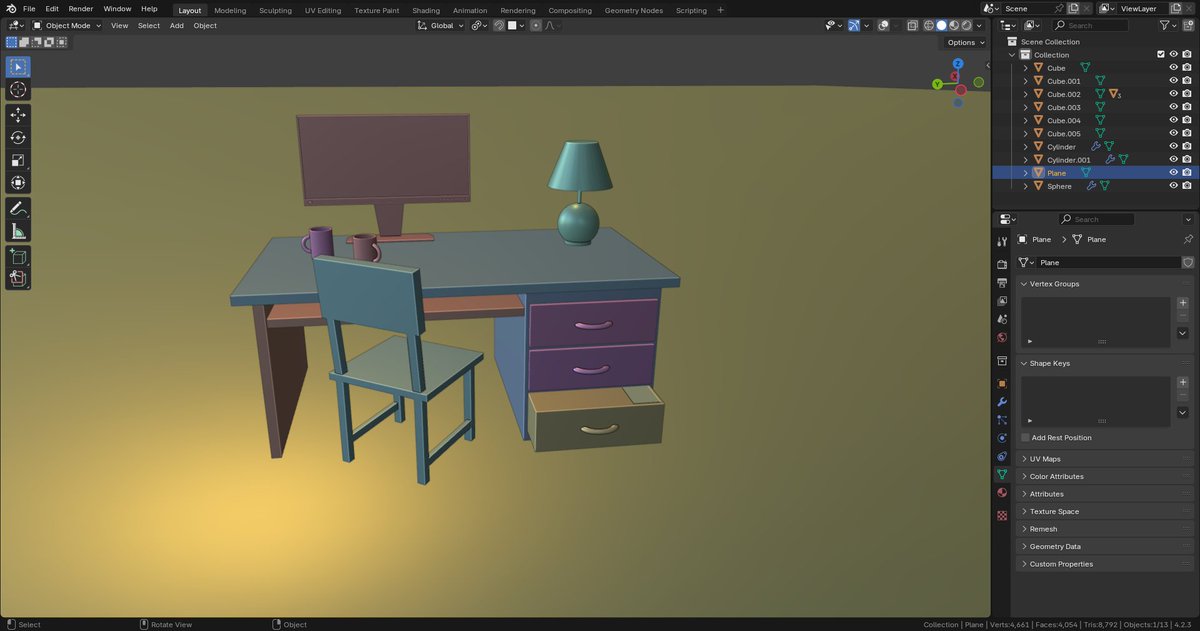The image size is (1200, 631).
Task: Select the Measure tool
Action: [18, 231]
